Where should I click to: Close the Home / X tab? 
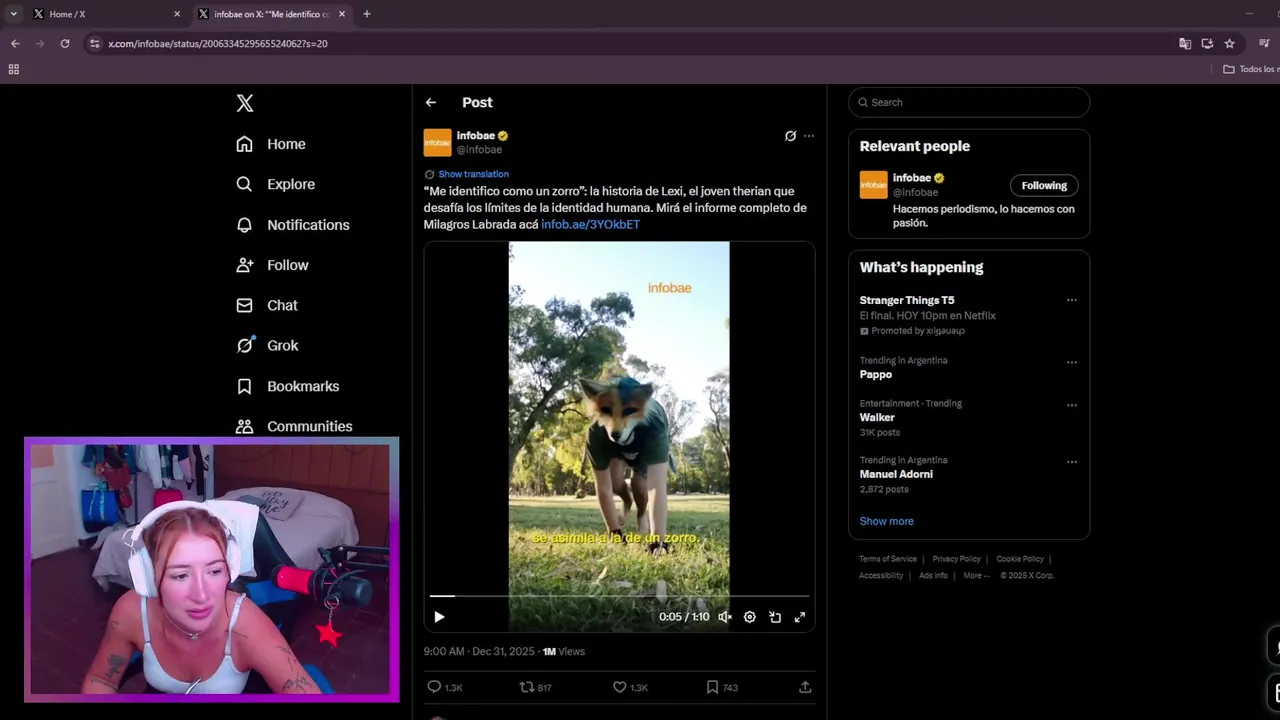[177, 14]
